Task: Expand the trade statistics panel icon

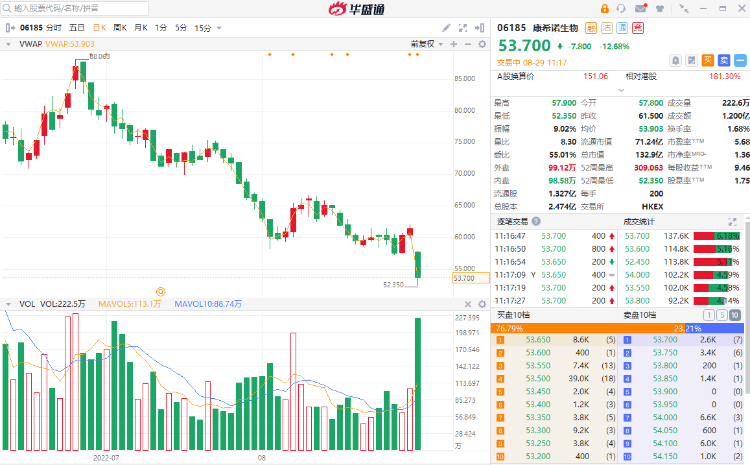Action: pos(732,222)
